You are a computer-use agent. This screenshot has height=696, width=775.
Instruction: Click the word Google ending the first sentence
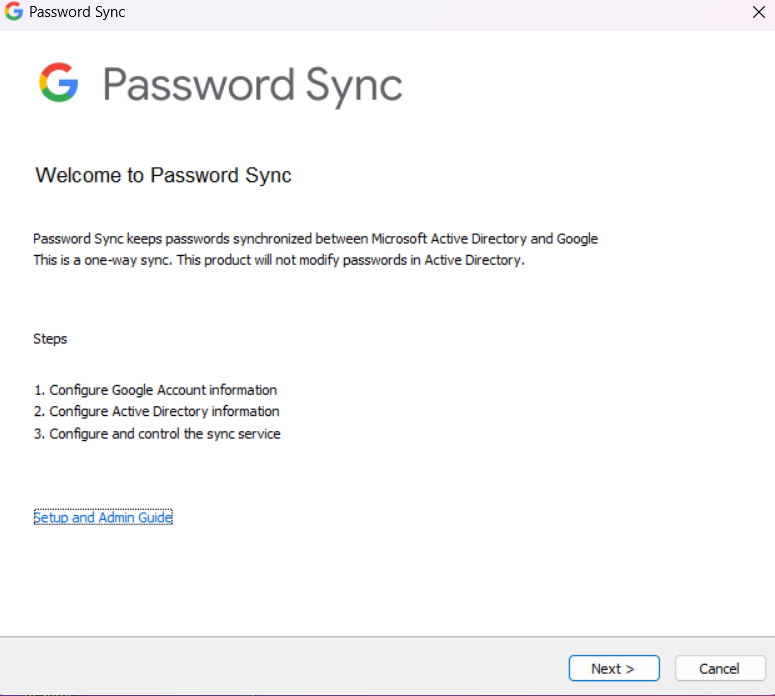click(577, 239)
